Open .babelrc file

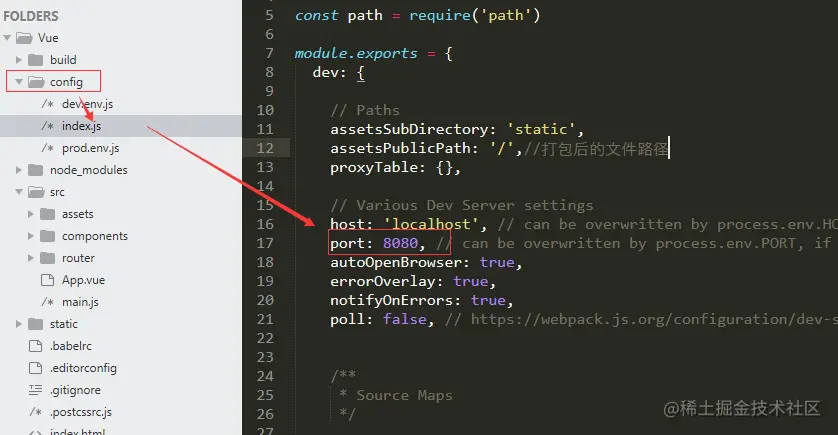tap(71, 346)
